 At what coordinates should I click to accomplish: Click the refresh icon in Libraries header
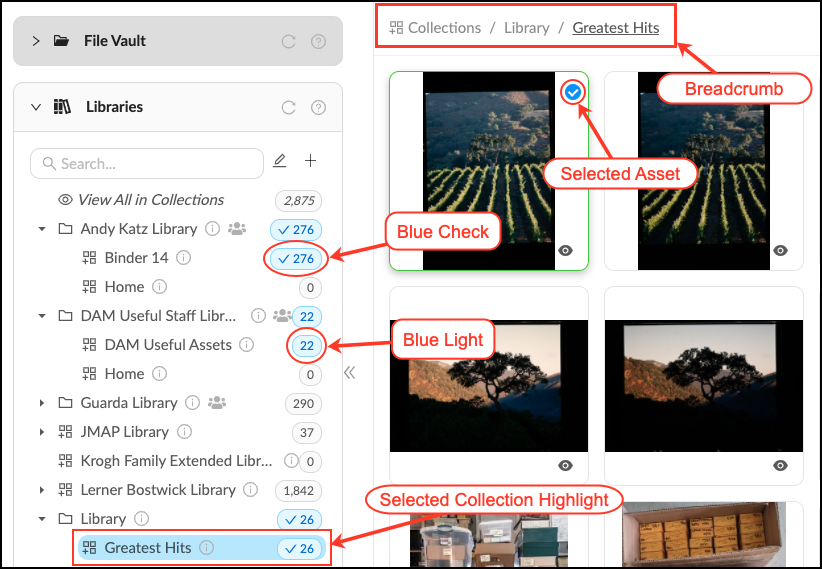point(289,107)
